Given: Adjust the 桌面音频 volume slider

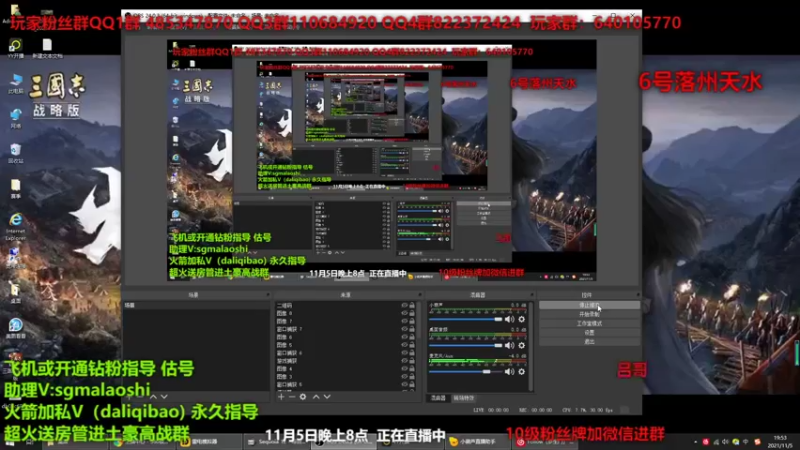Looking at the screenshot, I should pos(465,346).
